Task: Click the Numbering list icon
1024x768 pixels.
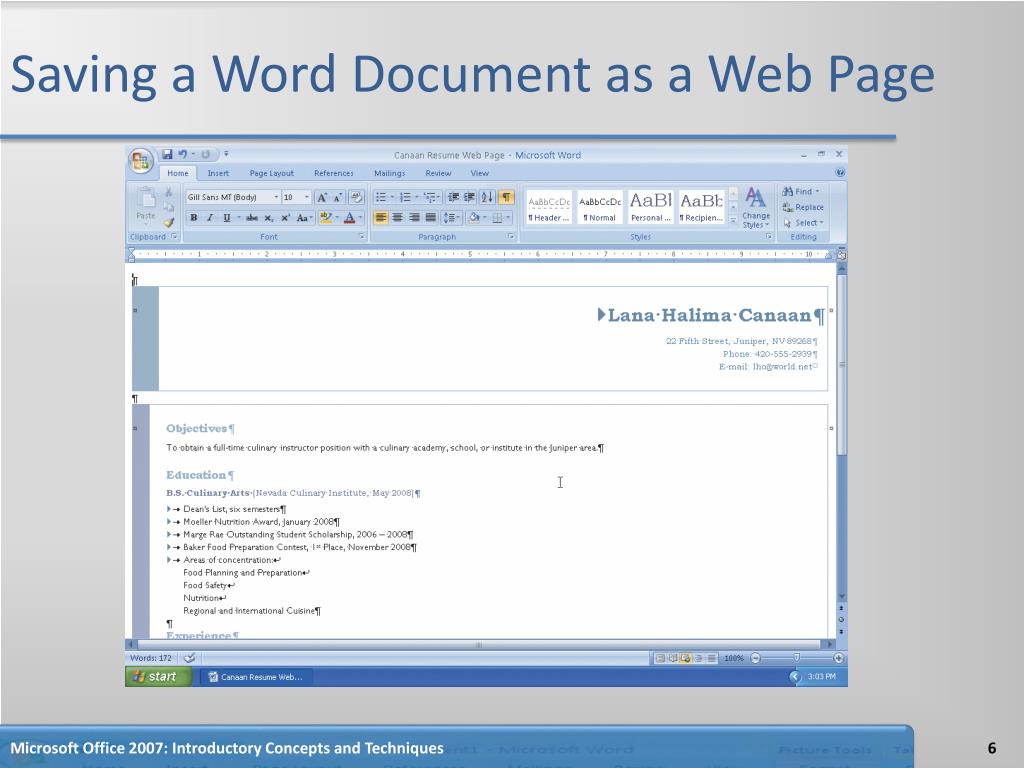Action: (405, 197)
